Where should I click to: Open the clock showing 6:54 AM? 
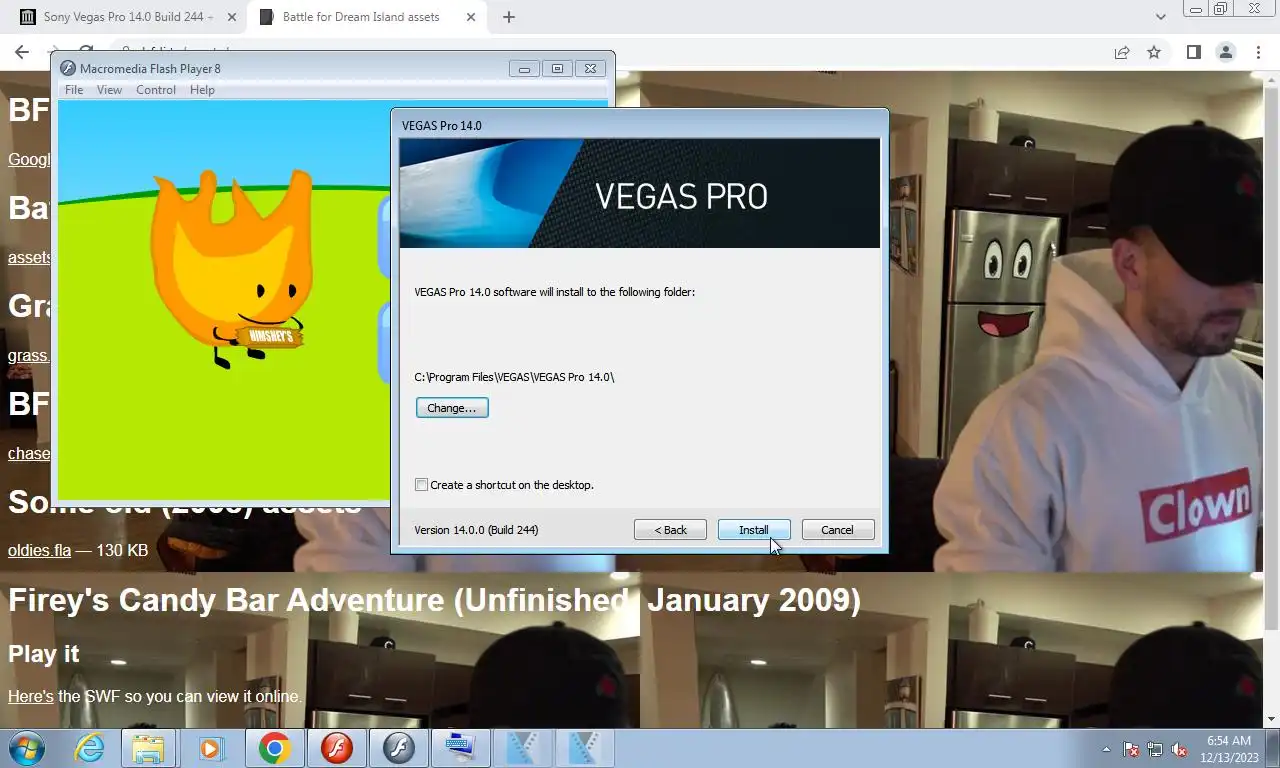(x=1229, y=749)
